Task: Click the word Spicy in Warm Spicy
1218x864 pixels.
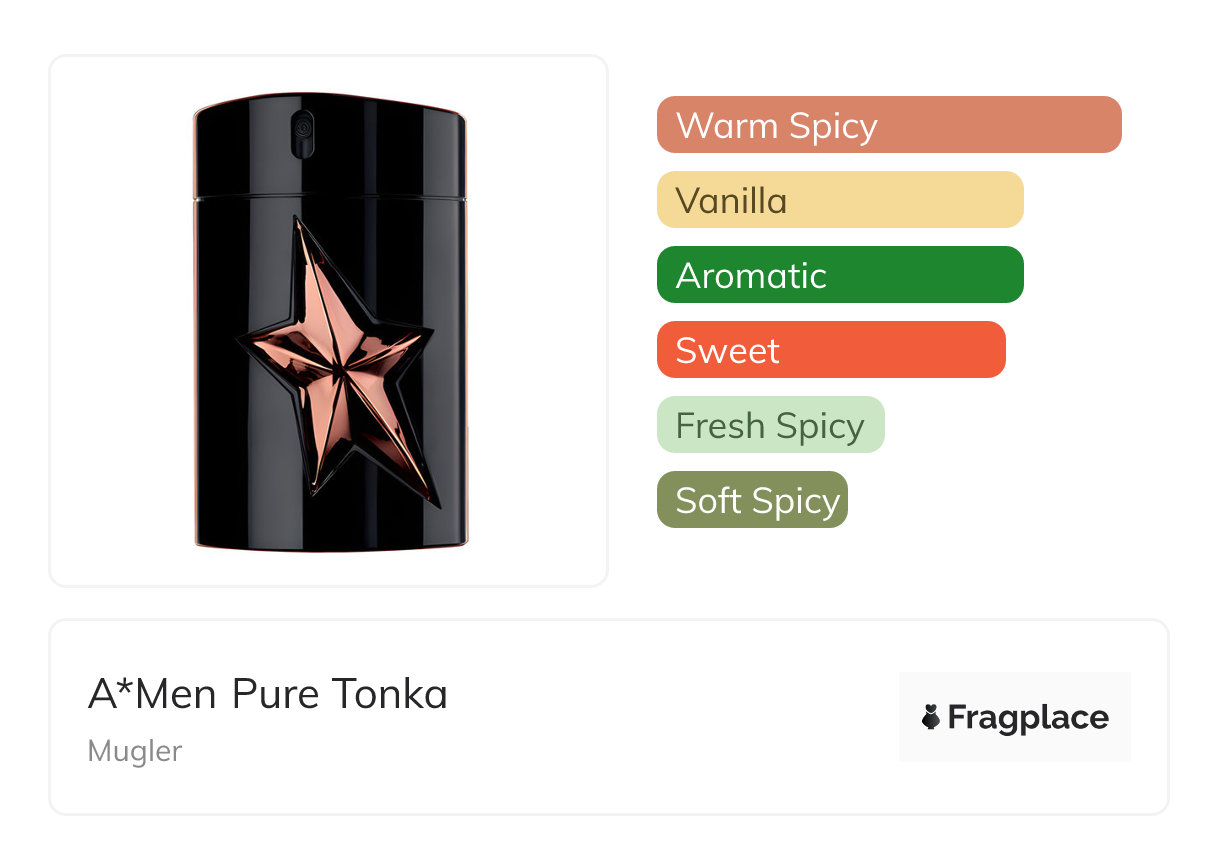Action: pyautogui.click(x=832, y=126)
